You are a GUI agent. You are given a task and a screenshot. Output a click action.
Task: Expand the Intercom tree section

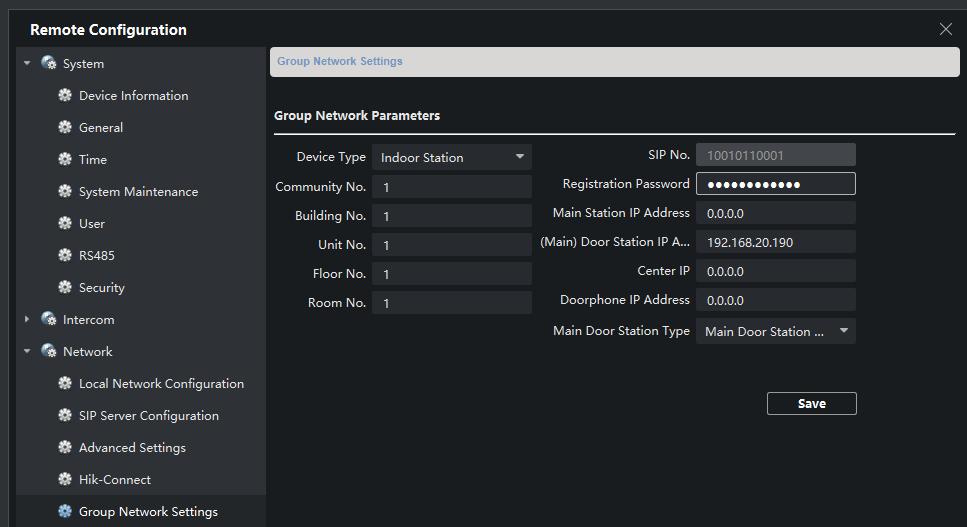click(x=27, y=320)
